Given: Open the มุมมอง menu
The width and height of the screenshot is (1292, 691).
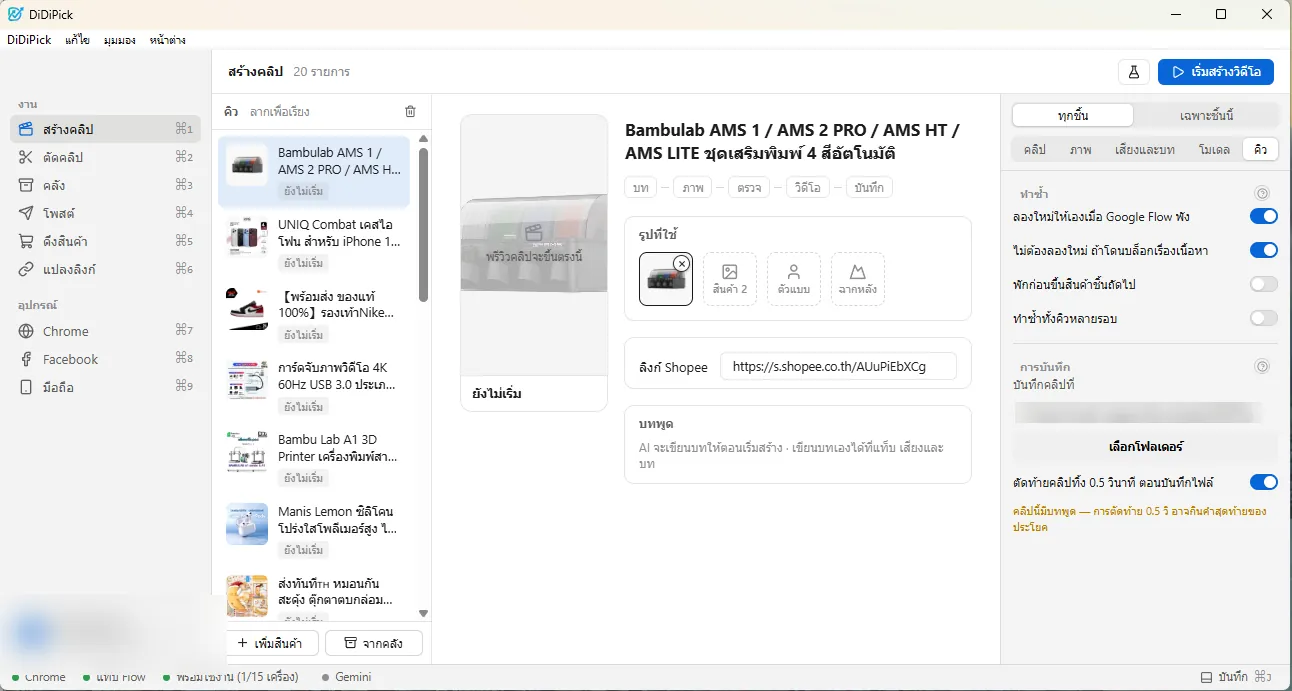Looking at the screenshot, I should [x=120, y=40].
